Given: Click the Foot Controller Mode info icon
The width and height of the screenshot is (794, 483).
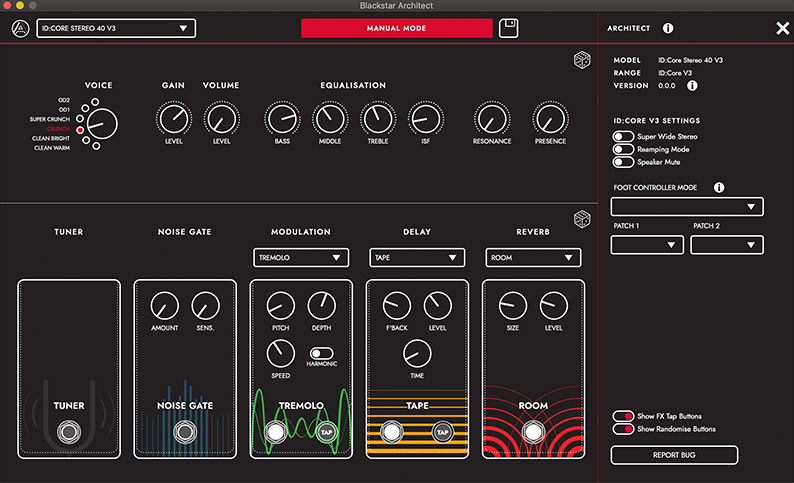Looking at the screenshot, I should tap(718, 187).
